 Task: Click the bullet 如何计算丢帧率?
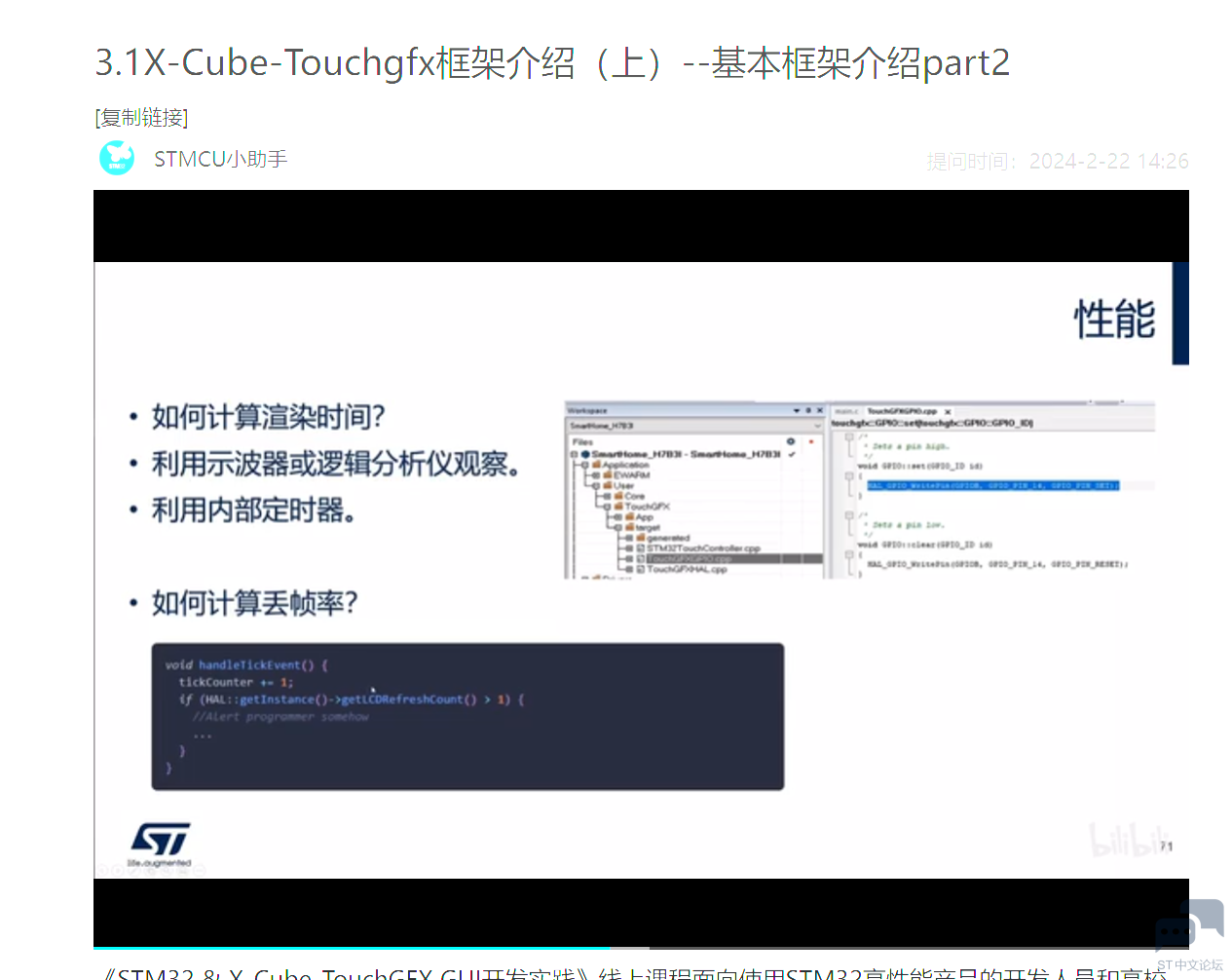point(254,603)
